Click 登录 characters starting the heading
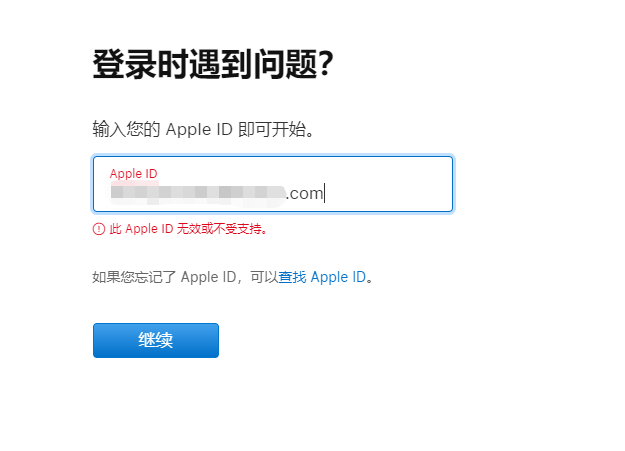Screen dimensions: 625x451 click(x=124, y=64)
